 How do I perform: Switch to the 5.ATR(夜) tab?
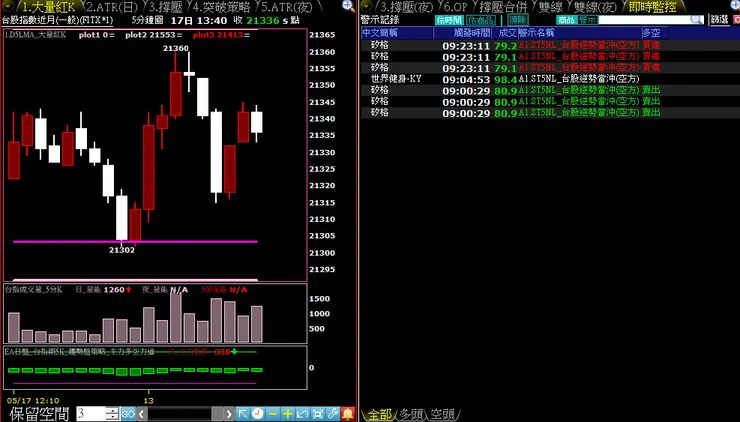(287, 7)
